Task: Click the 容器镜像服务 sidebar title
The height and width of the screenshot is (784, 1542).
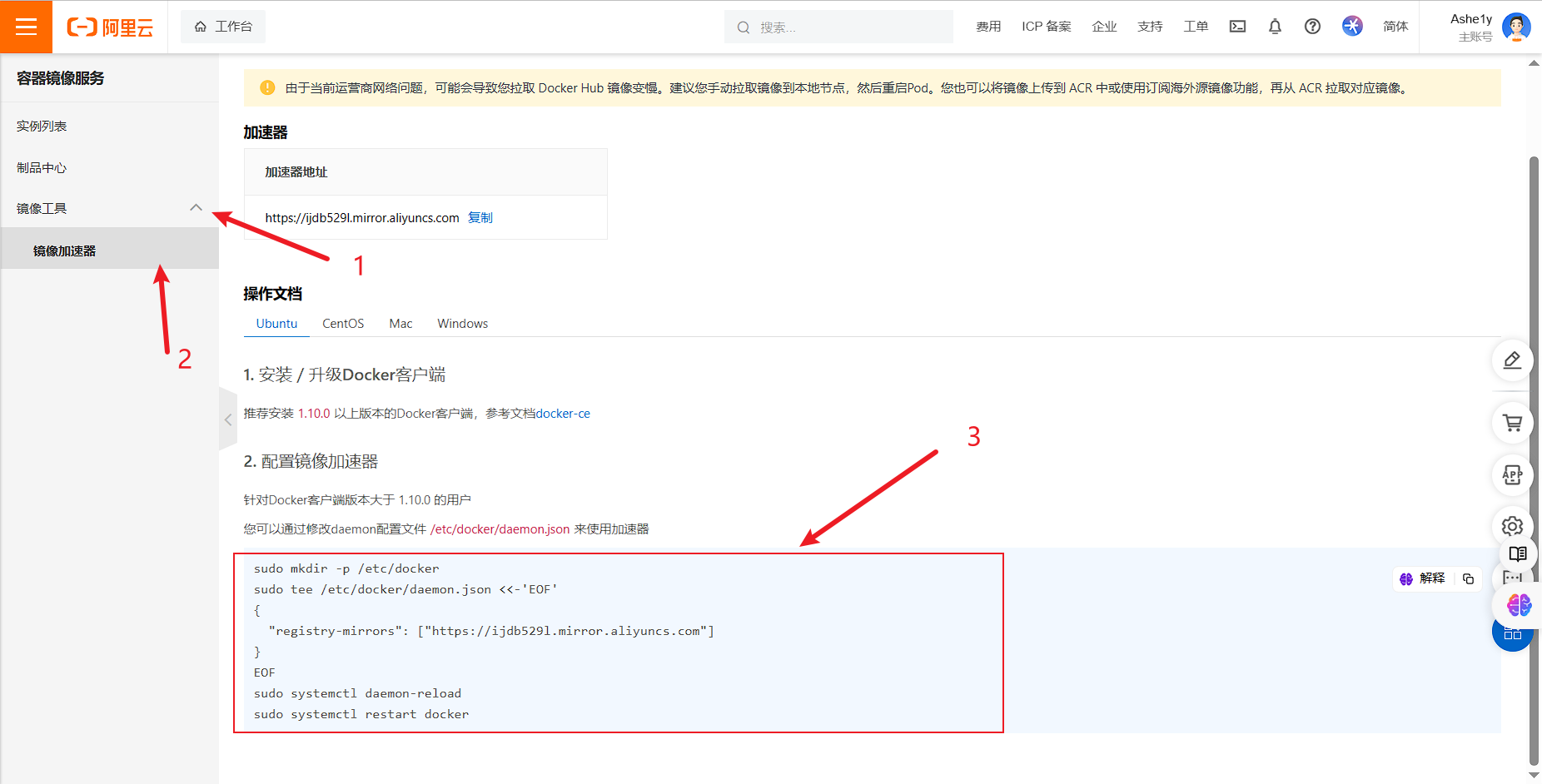Action: pyautogui.click(x=61, y=78)
